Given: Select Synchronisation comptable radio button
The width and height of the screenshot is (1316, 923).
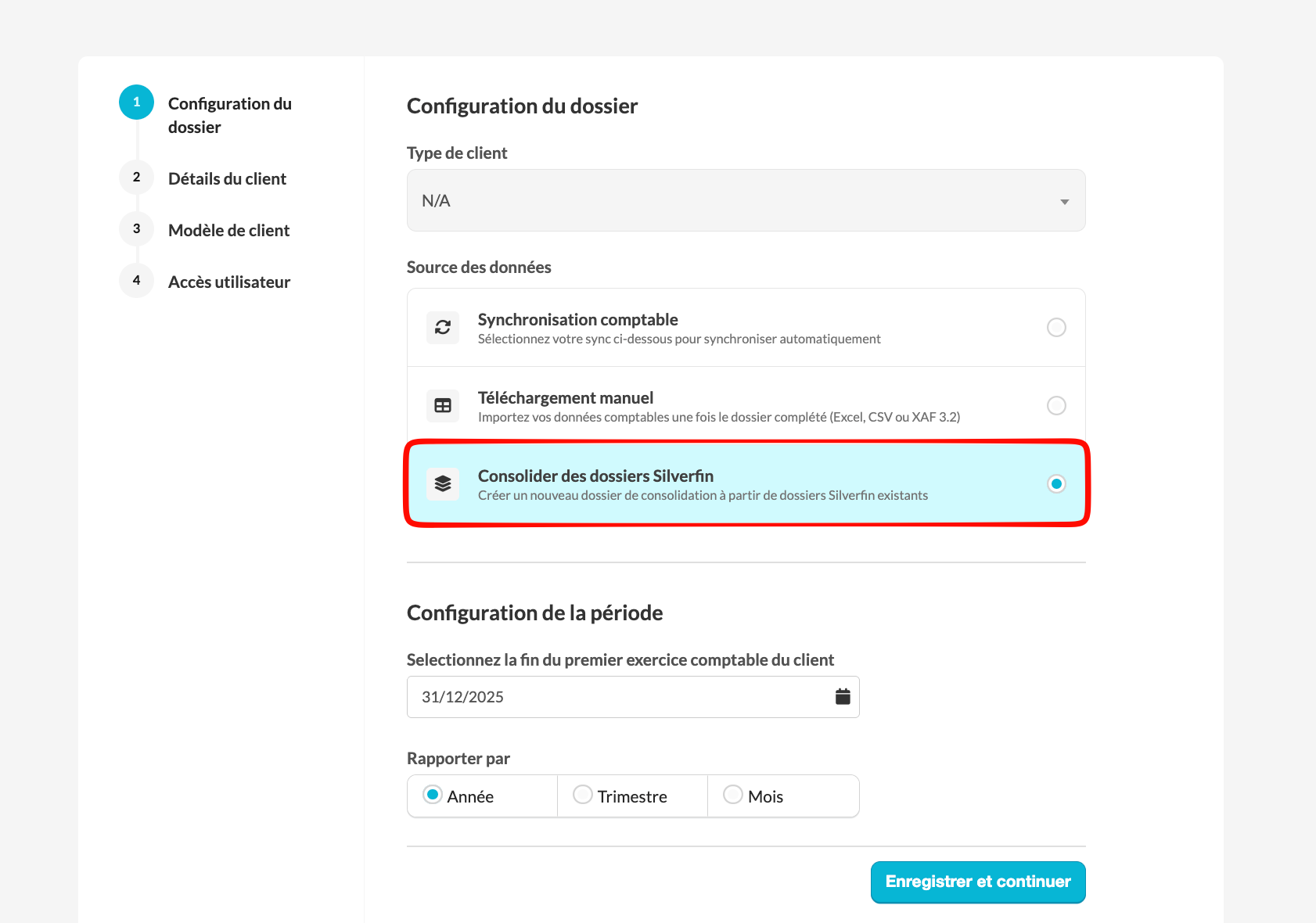Looking at the screenshot, I should [1056, 327].
